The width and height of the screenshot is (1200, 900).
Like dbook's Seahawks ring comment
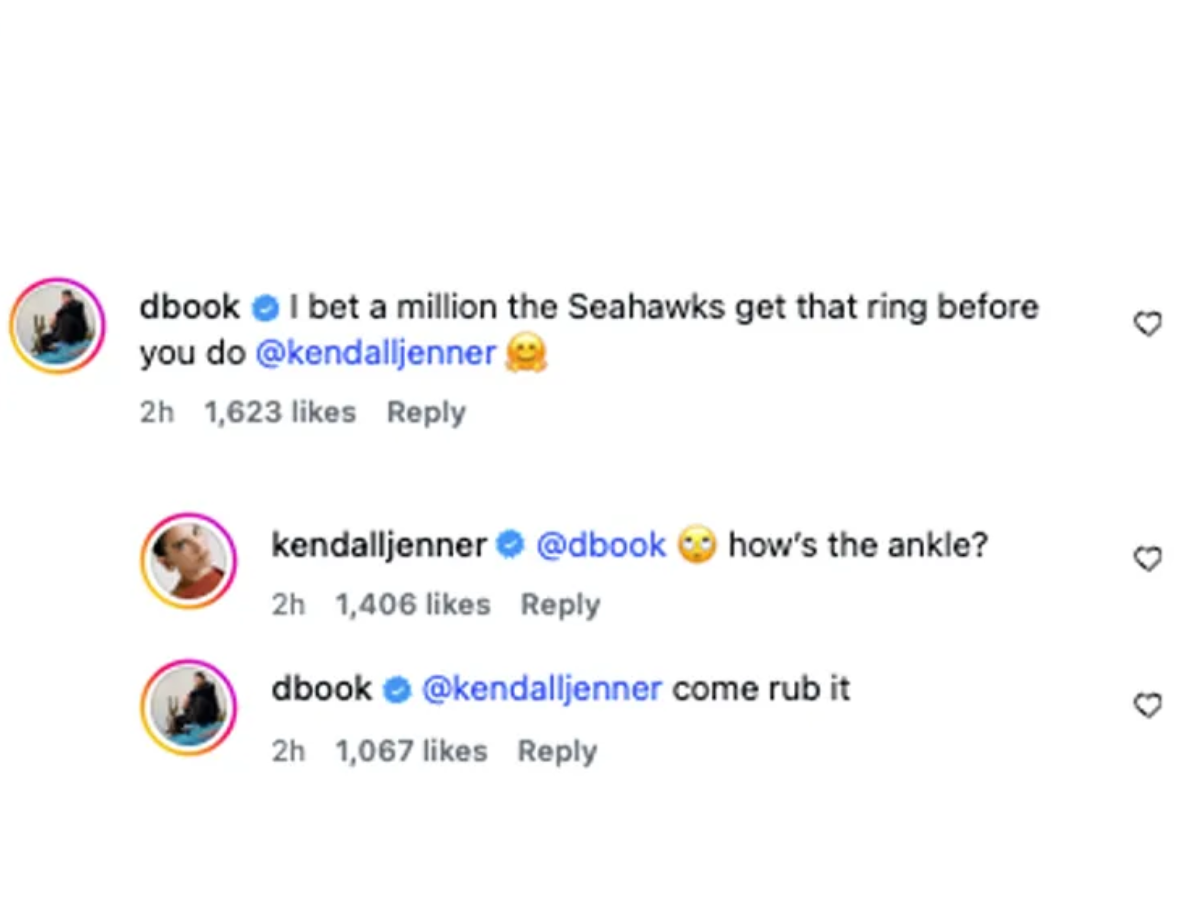(x=1149, y=324)
